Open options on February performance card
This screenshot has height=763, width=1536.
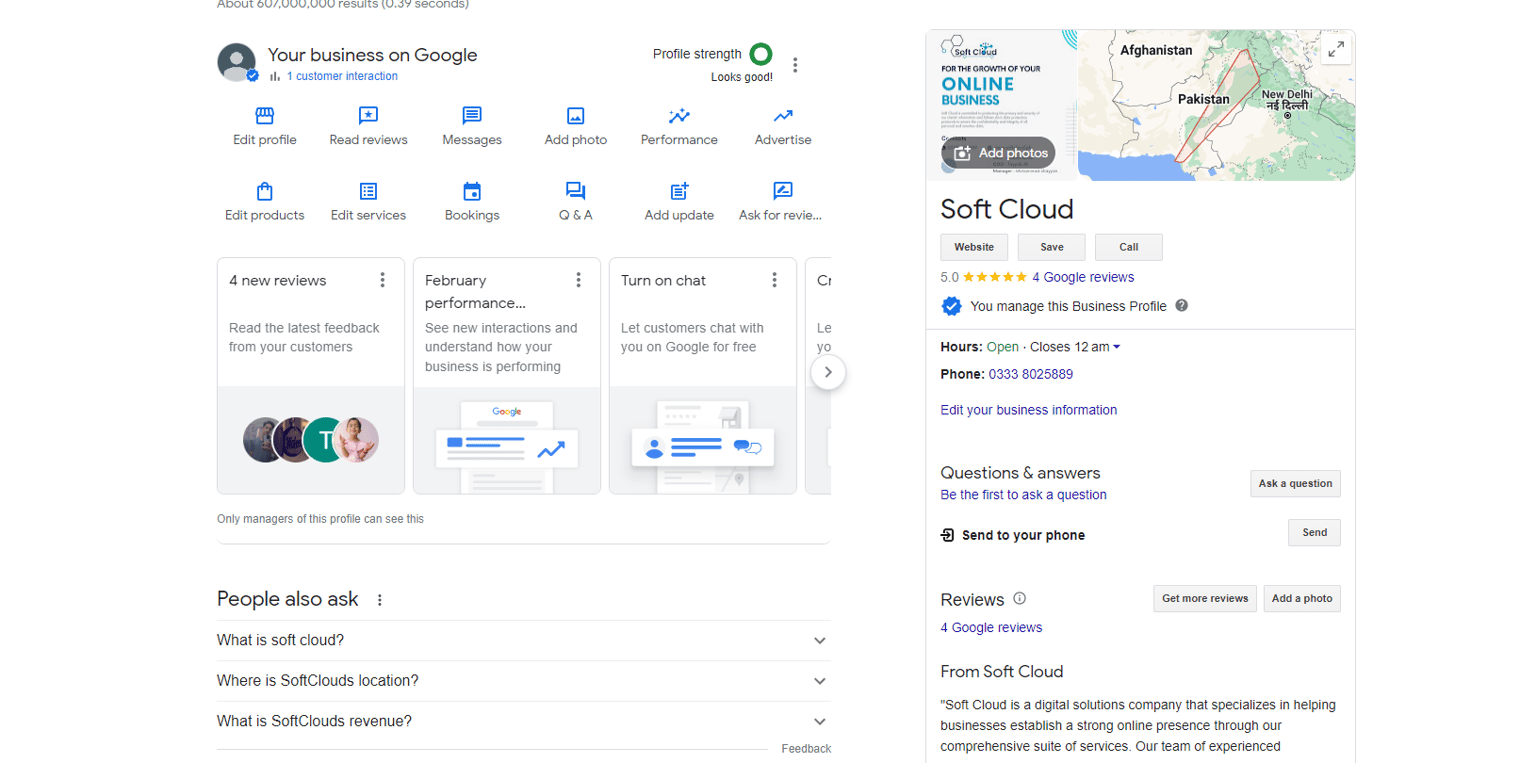[x=578, y=280]
